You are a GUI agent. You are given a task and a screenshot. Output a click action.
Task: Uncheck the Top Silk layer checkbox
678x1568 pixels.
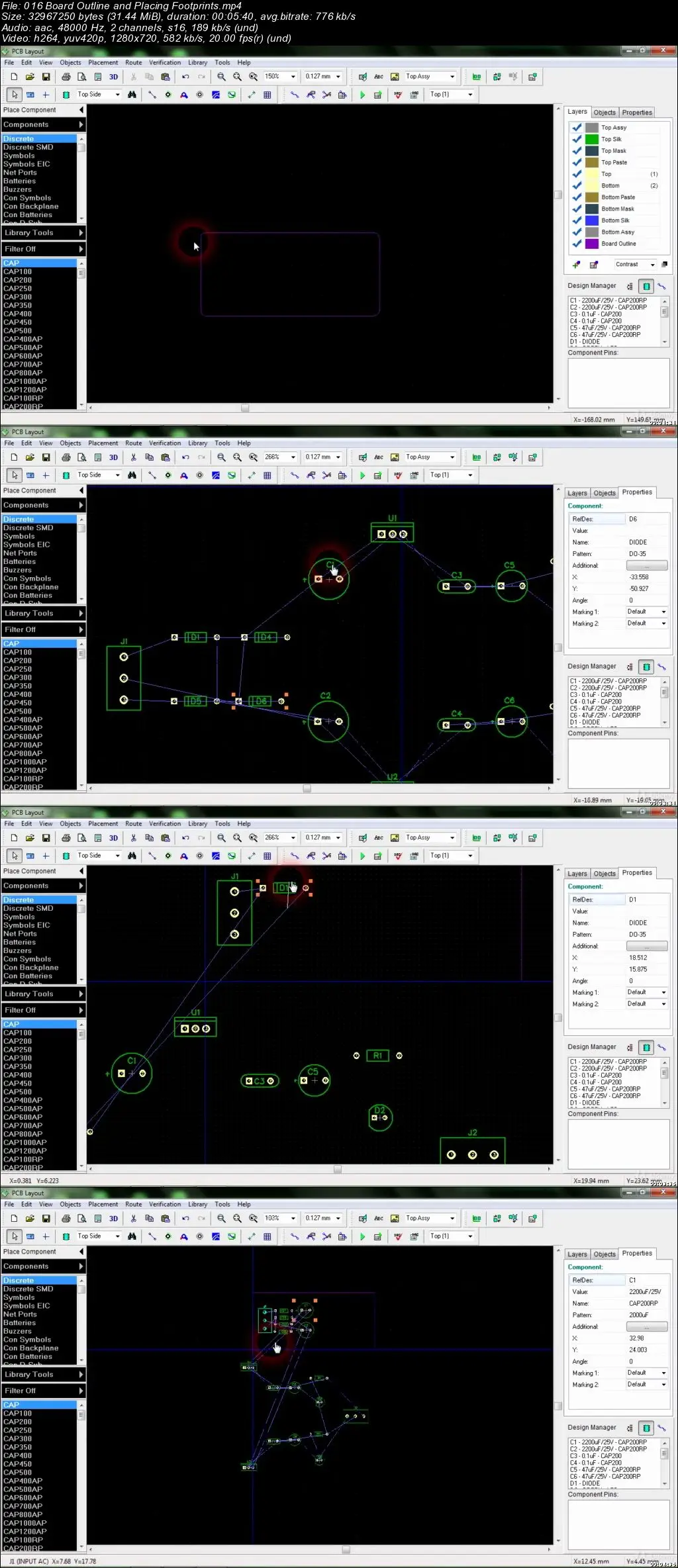pos(577,139)
